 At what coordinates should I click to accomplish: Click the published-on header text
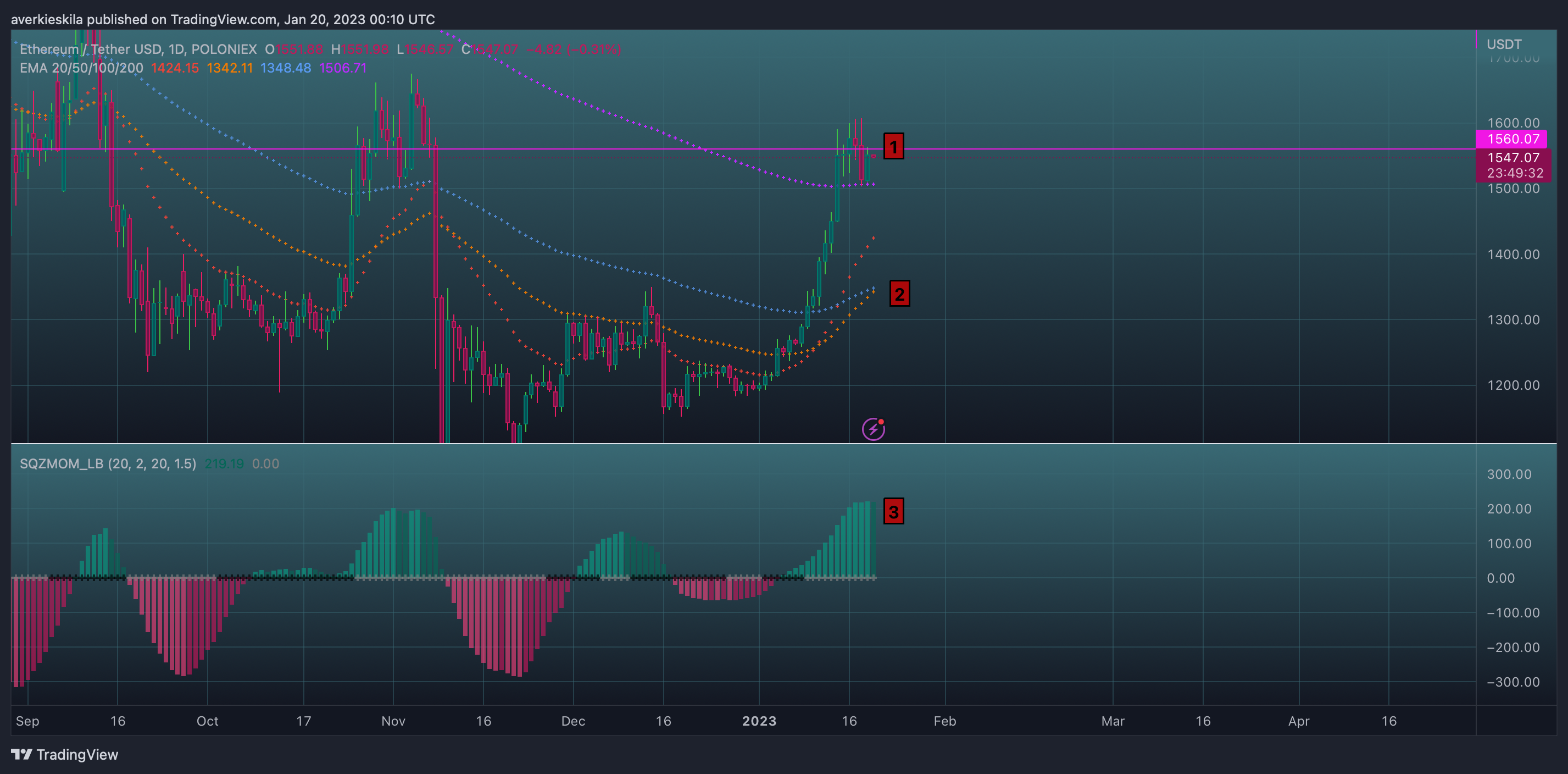pyautogui.click(x=223, y=19)
